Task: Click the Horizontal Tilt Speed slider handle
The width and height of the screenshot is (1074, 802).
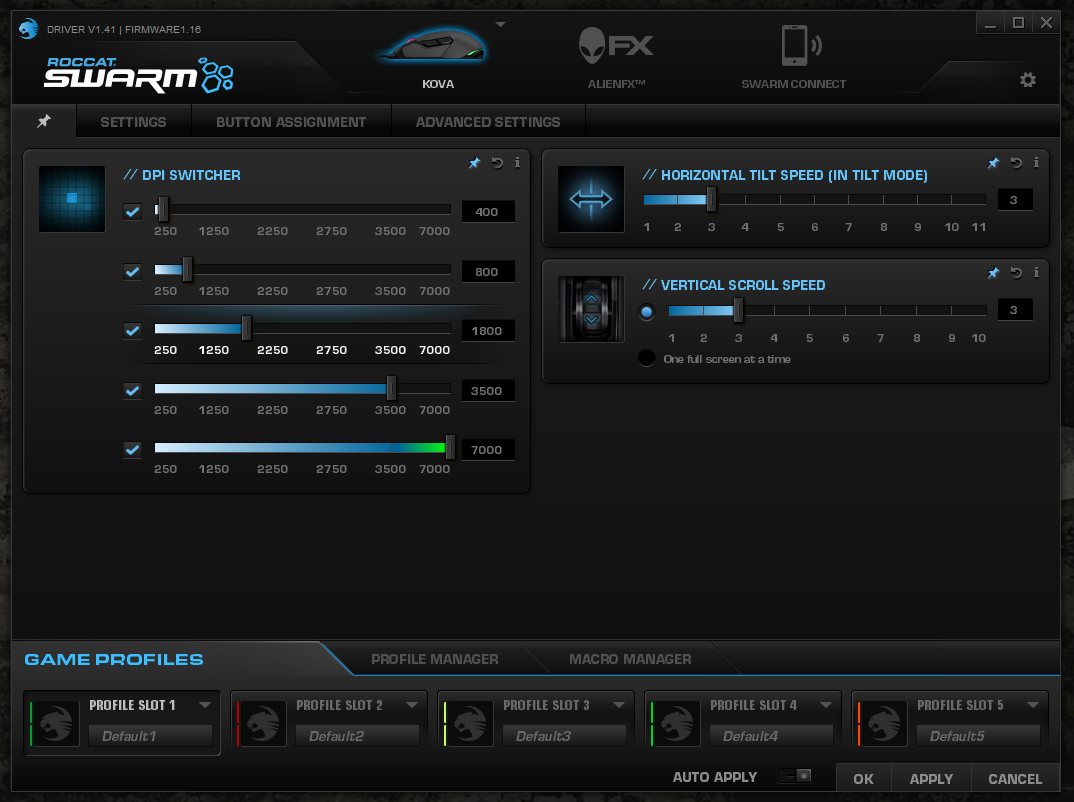Action: pyautogui.click(x=712, y=199)
